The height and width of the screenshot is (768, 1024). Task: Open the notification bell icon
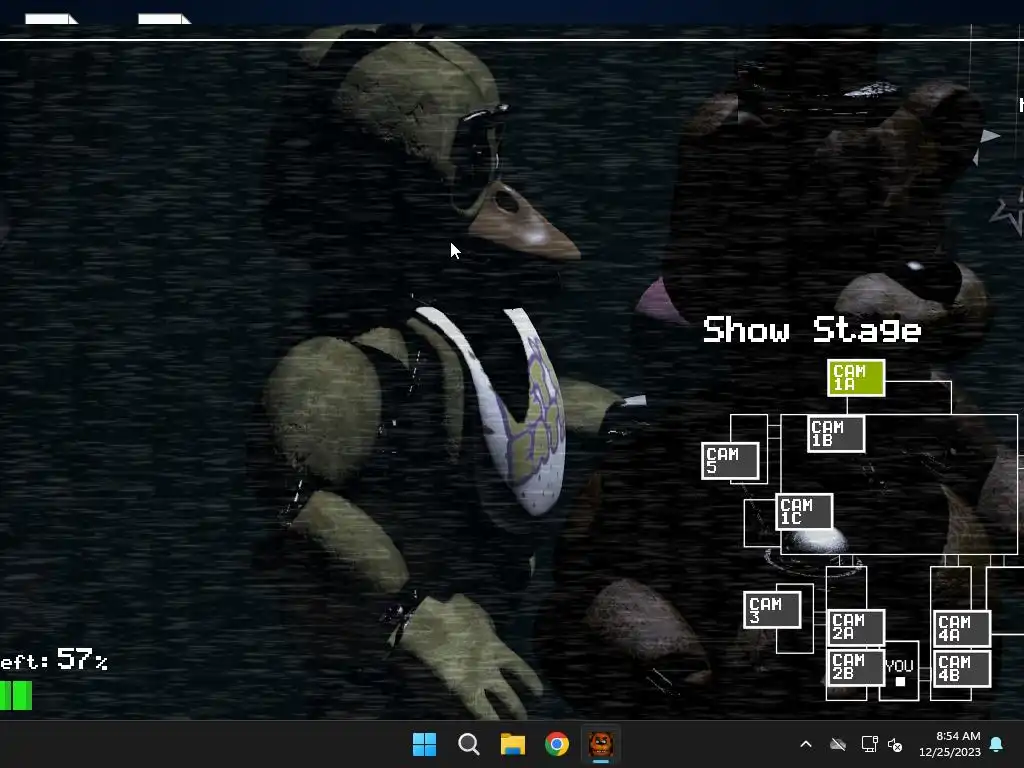[997, 744]
